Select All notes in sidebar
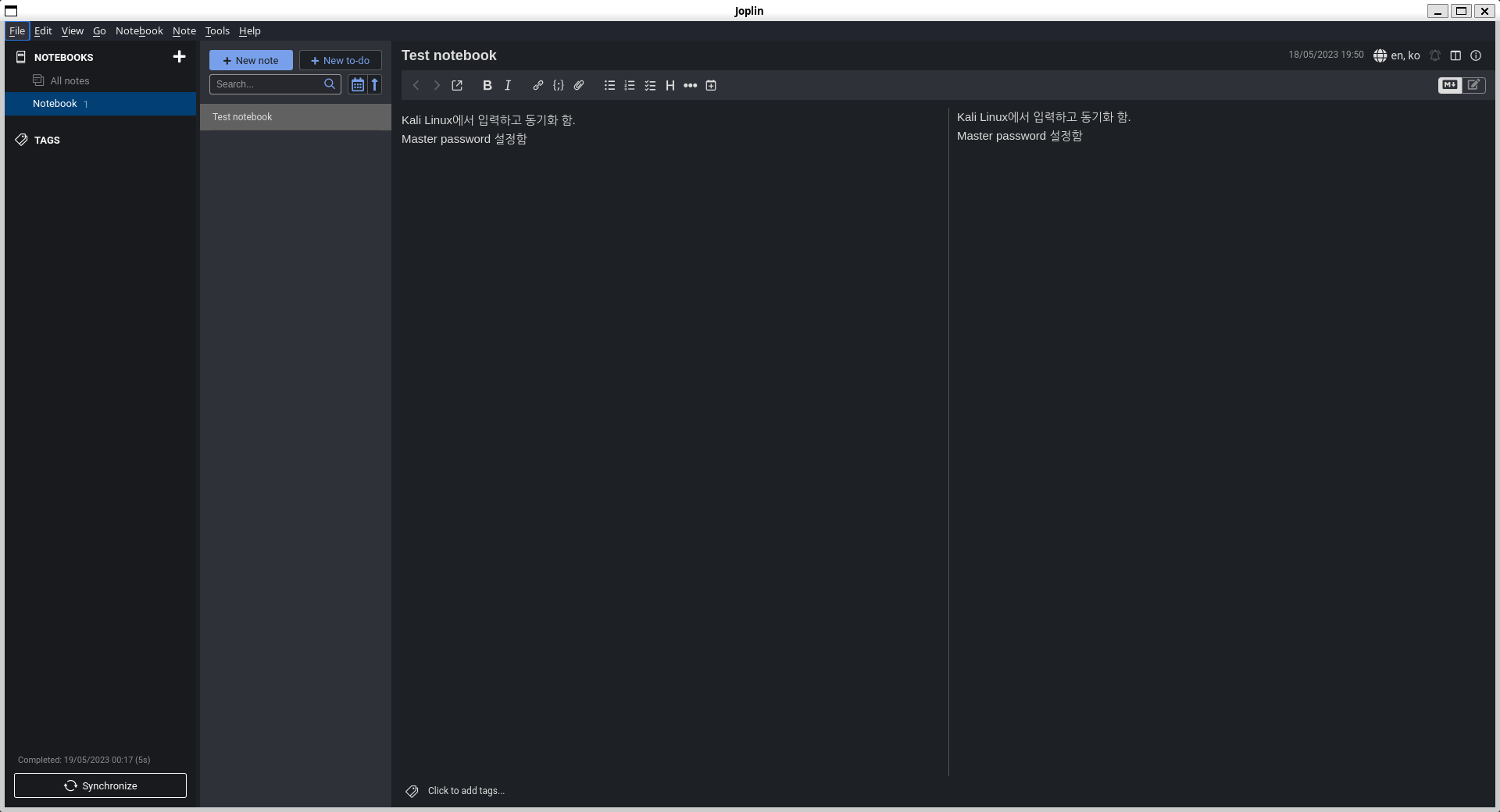Screen dimensions: 1500x812 100,80
